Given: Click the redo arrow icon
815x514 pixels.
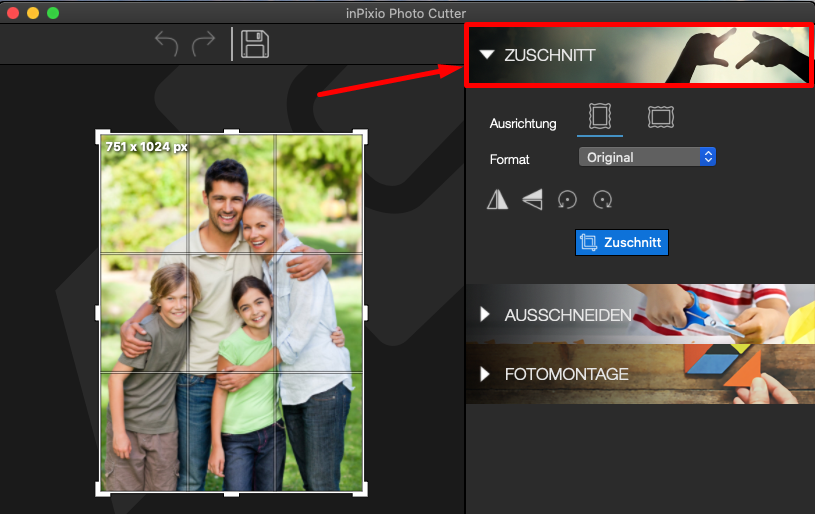Looking at the screenshot, I should click(x=203, y=44).
